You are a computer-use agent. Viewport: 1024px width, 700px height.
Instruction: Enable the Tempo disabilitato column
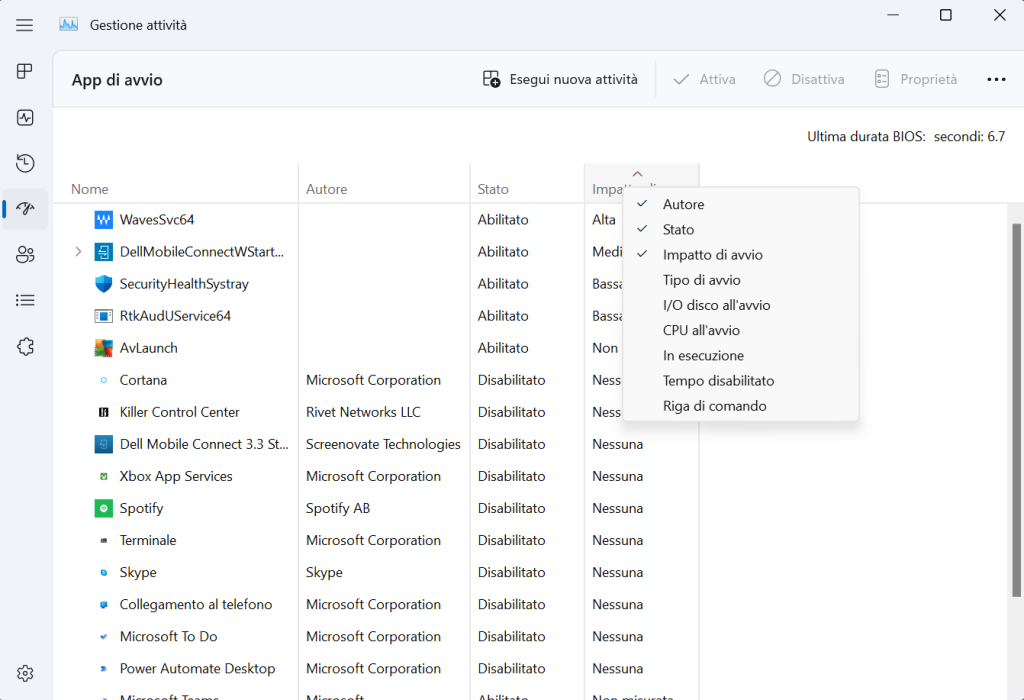[741, 381]
